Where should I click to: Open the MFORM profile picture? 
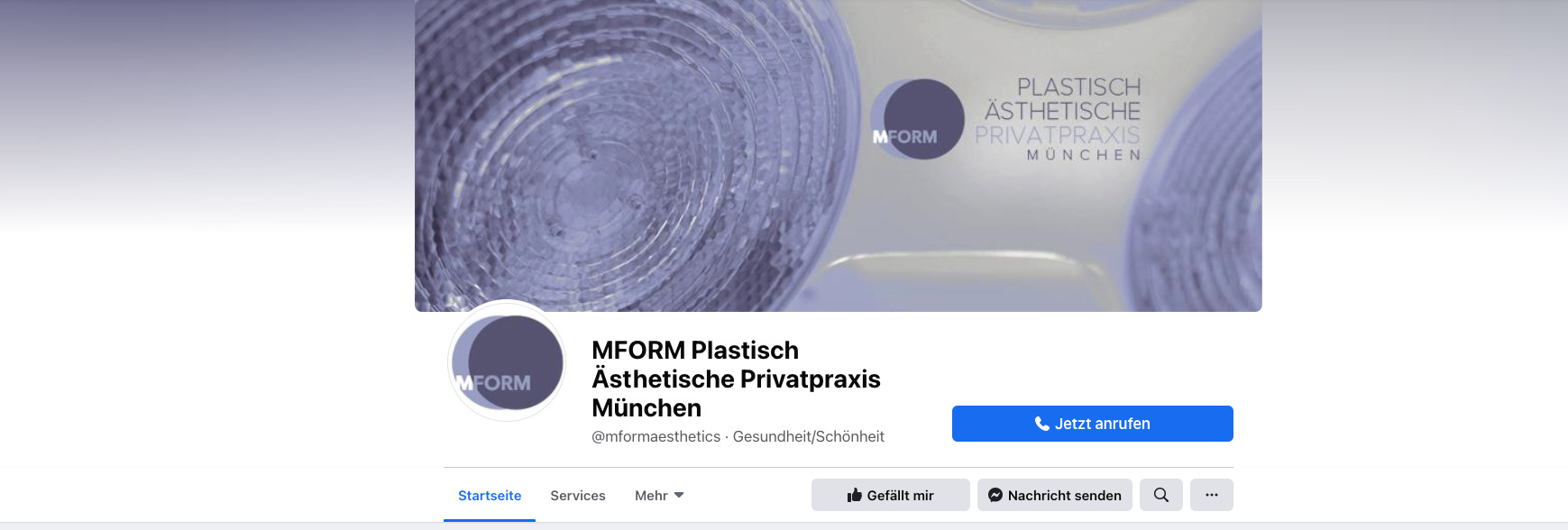pos(507,361)
